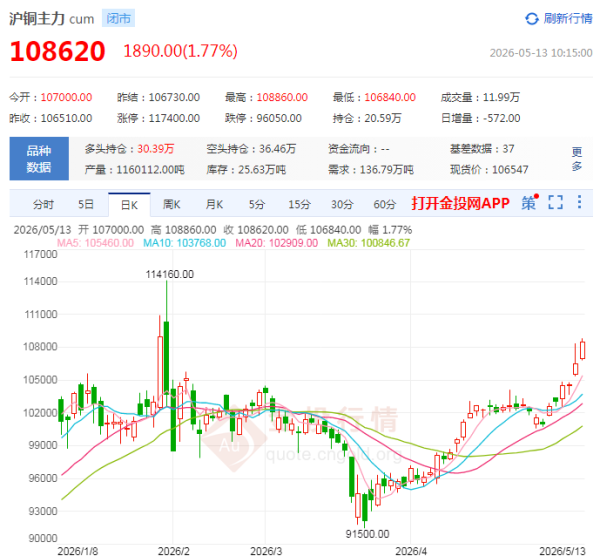Viewport: 600px width, 556px height.
Task: Switch to the 5日 tab
Action: point(86,204)
